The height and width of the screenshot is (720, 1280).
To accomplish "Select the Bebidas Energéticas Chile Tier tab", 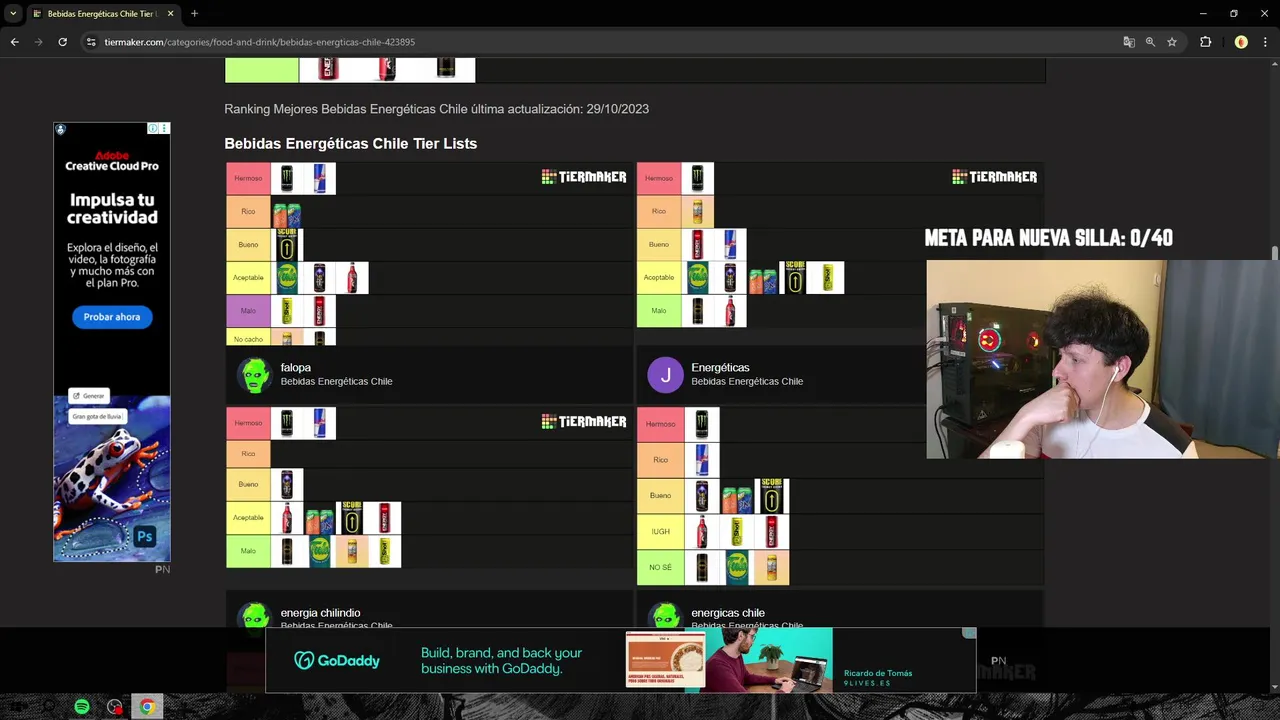I will (103, 14).
